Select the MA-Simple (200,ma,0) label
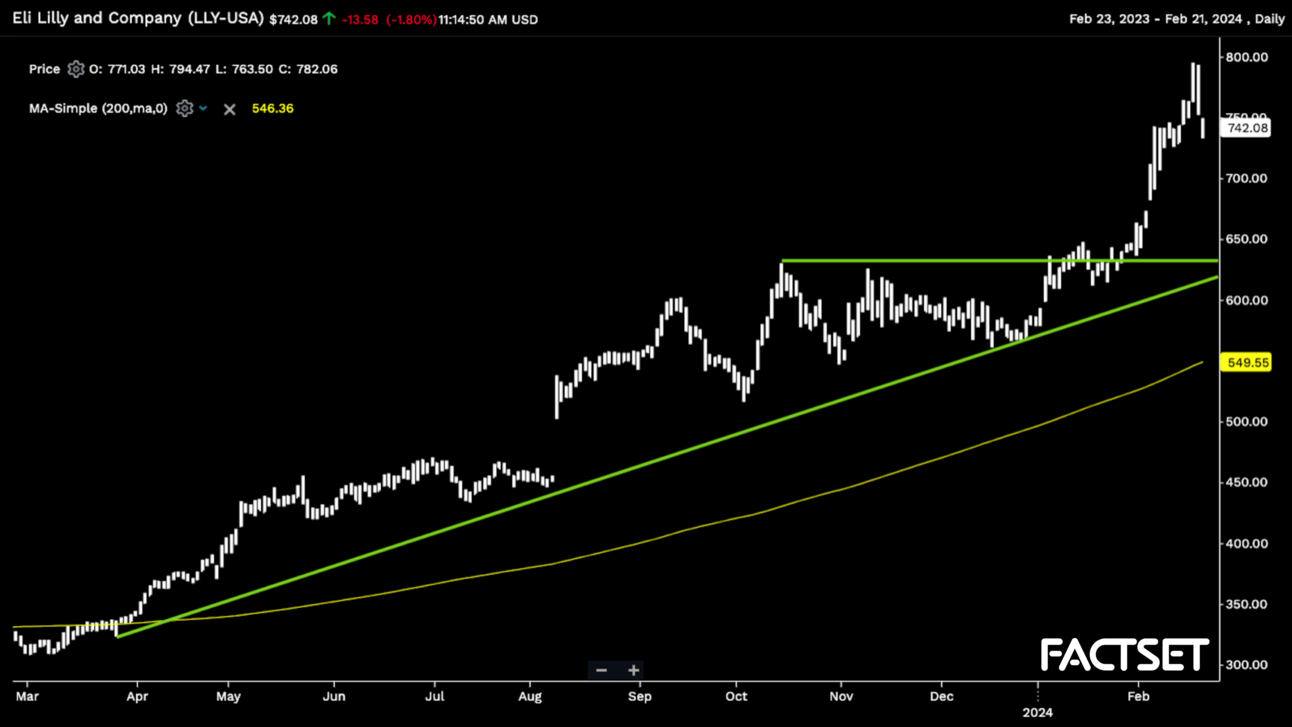 coord(98,108)
